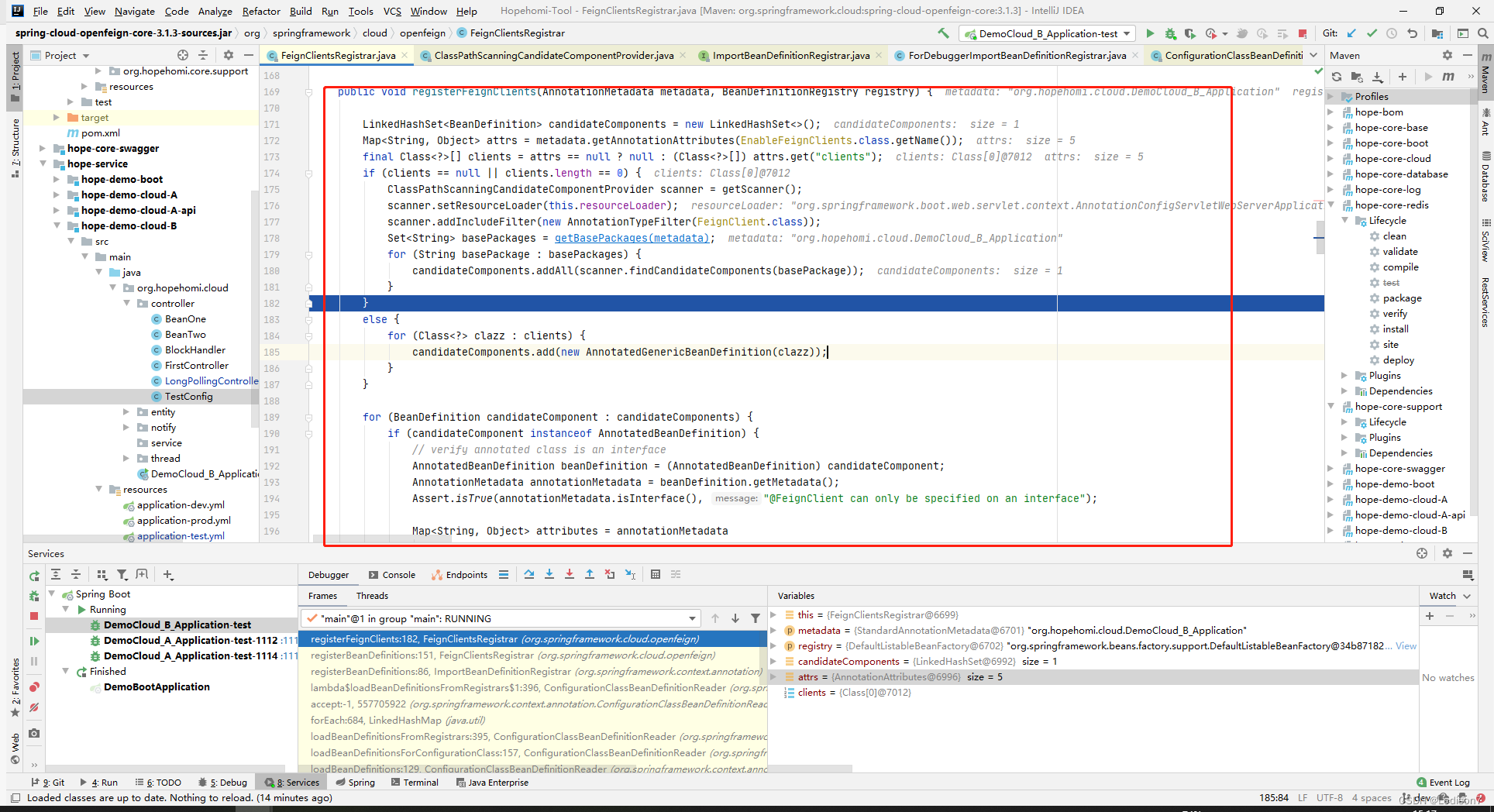The height and width of the screenshot is (812, 1494).
Task: Show hidden editor tabs dropdown chevron
Action: tap(1313, 55)
